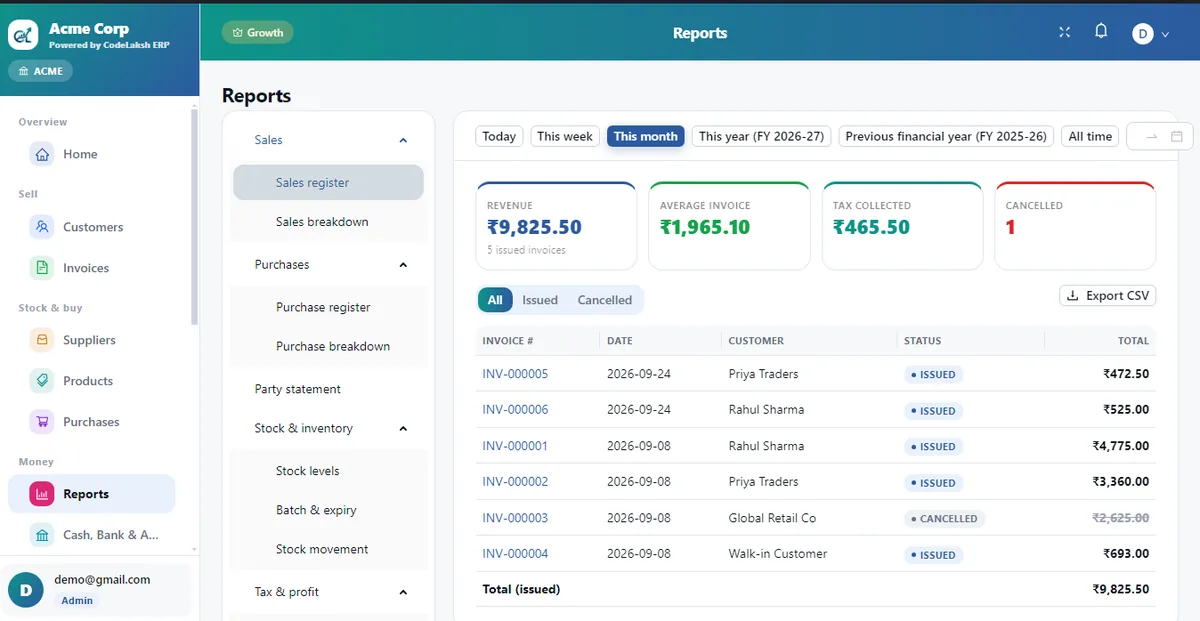Screen dimensions: 1200x621
Task: Open the Party statement report
Action: (x=328, y=389)
